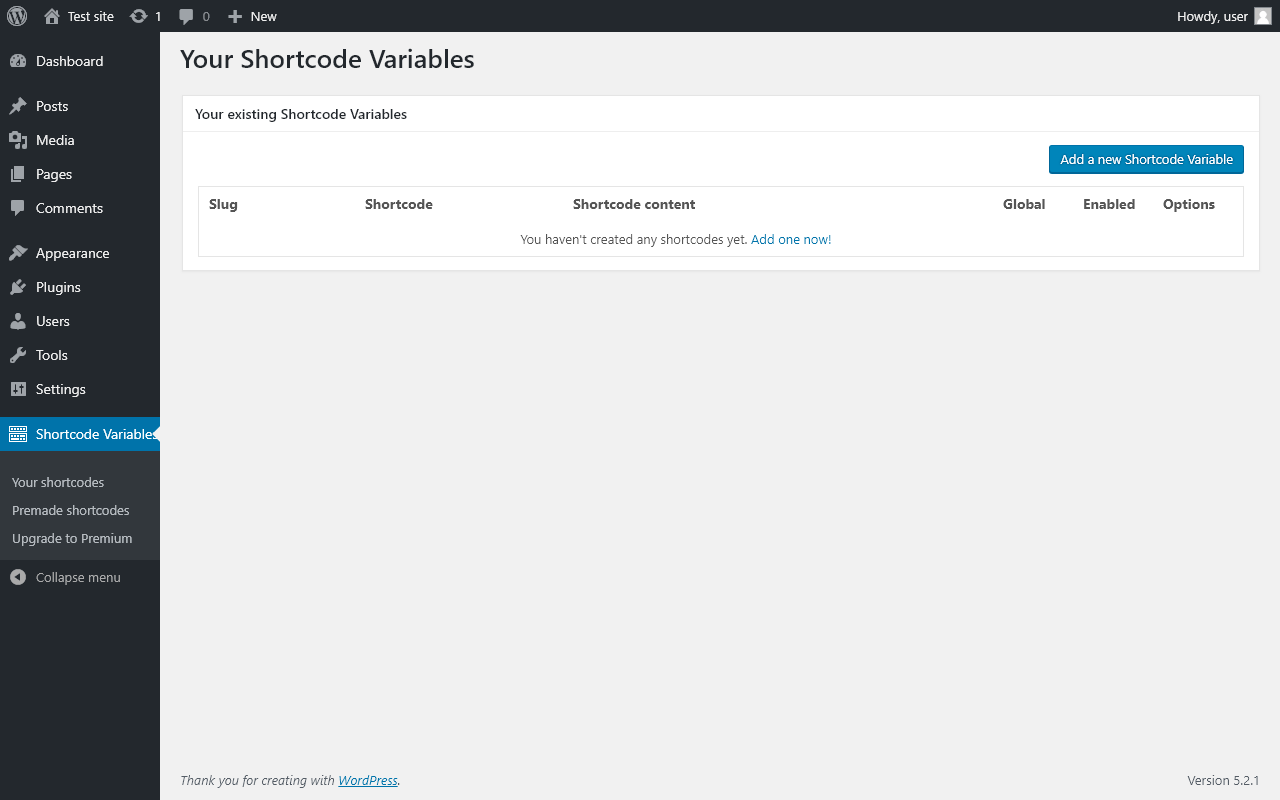
Task: Click the Shortcode content column header
Action: point(634,204)
